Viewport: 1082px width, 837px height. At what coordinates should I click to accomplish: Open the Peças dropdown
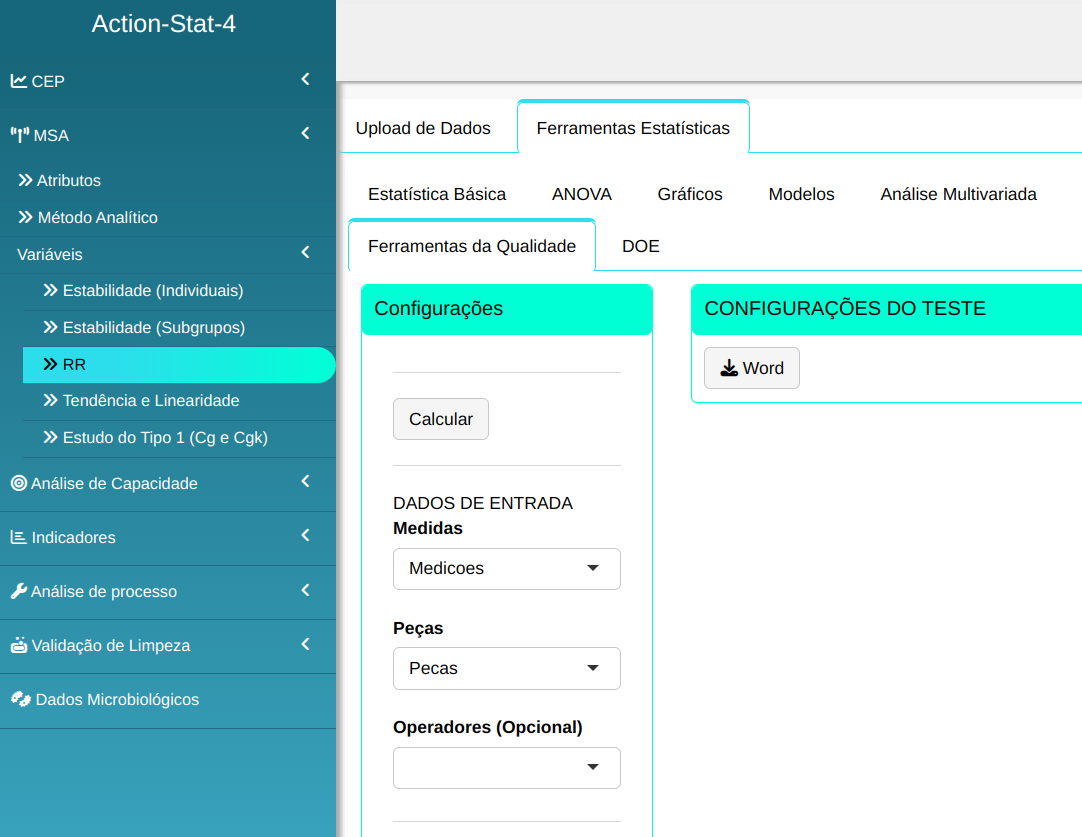506,668
